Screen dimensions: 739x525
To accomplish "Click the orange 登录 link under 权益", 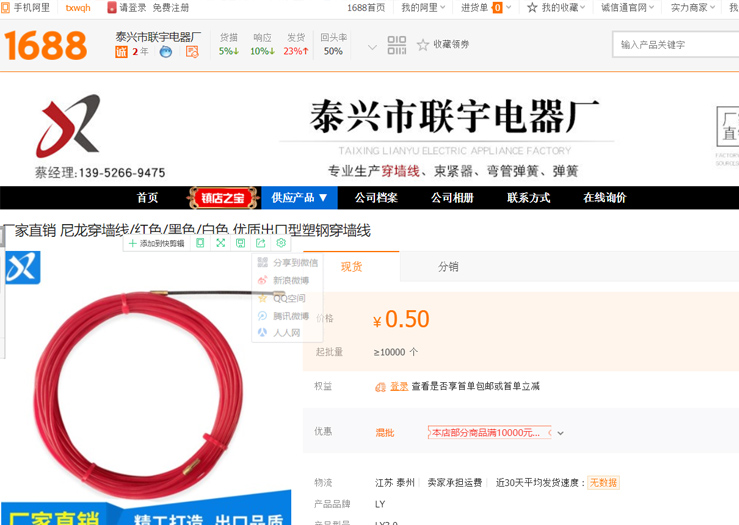I will coord(398,386).
